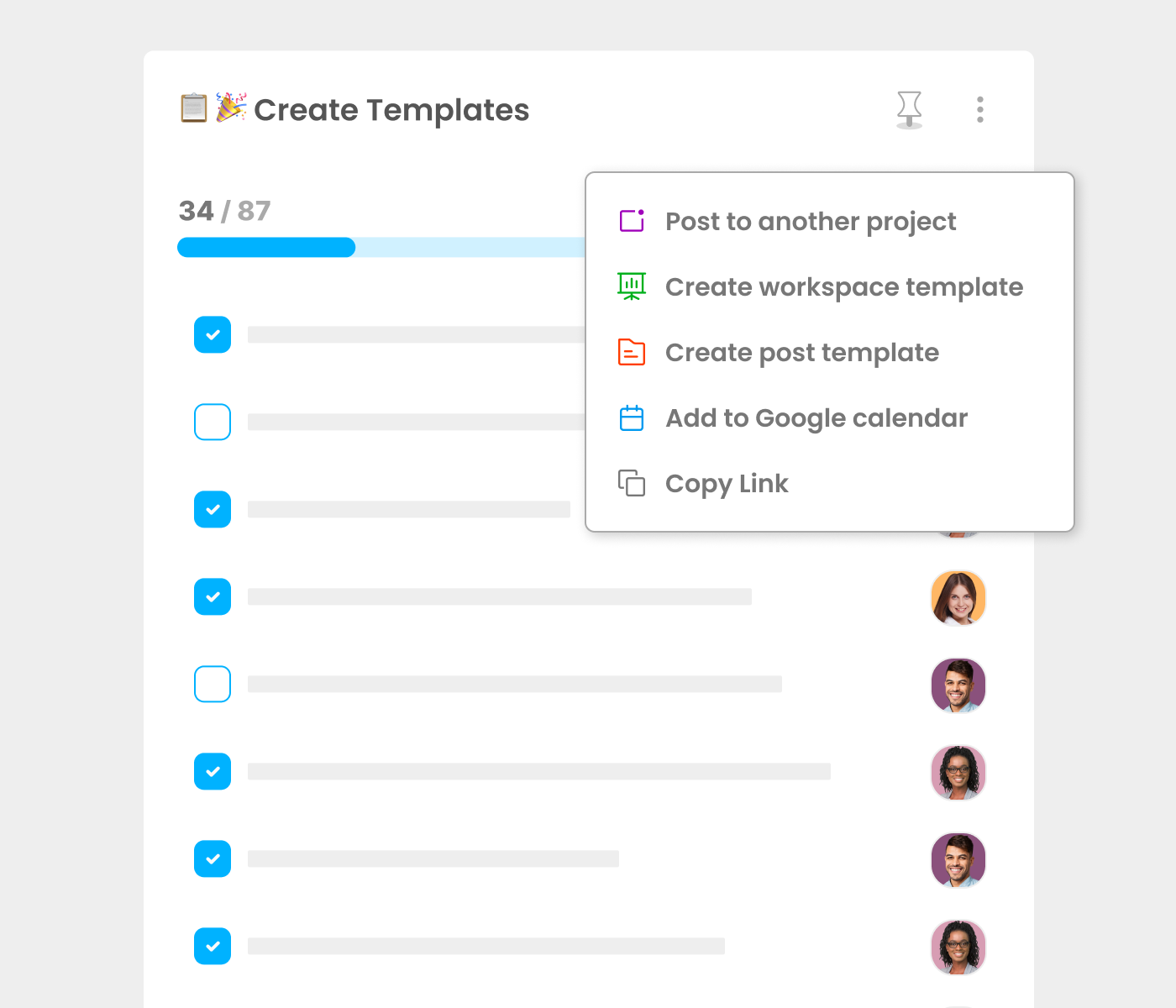The image size is (1176, 1008).
Task: Choose Create workspace template option
Action: click(x=844, y=286)
